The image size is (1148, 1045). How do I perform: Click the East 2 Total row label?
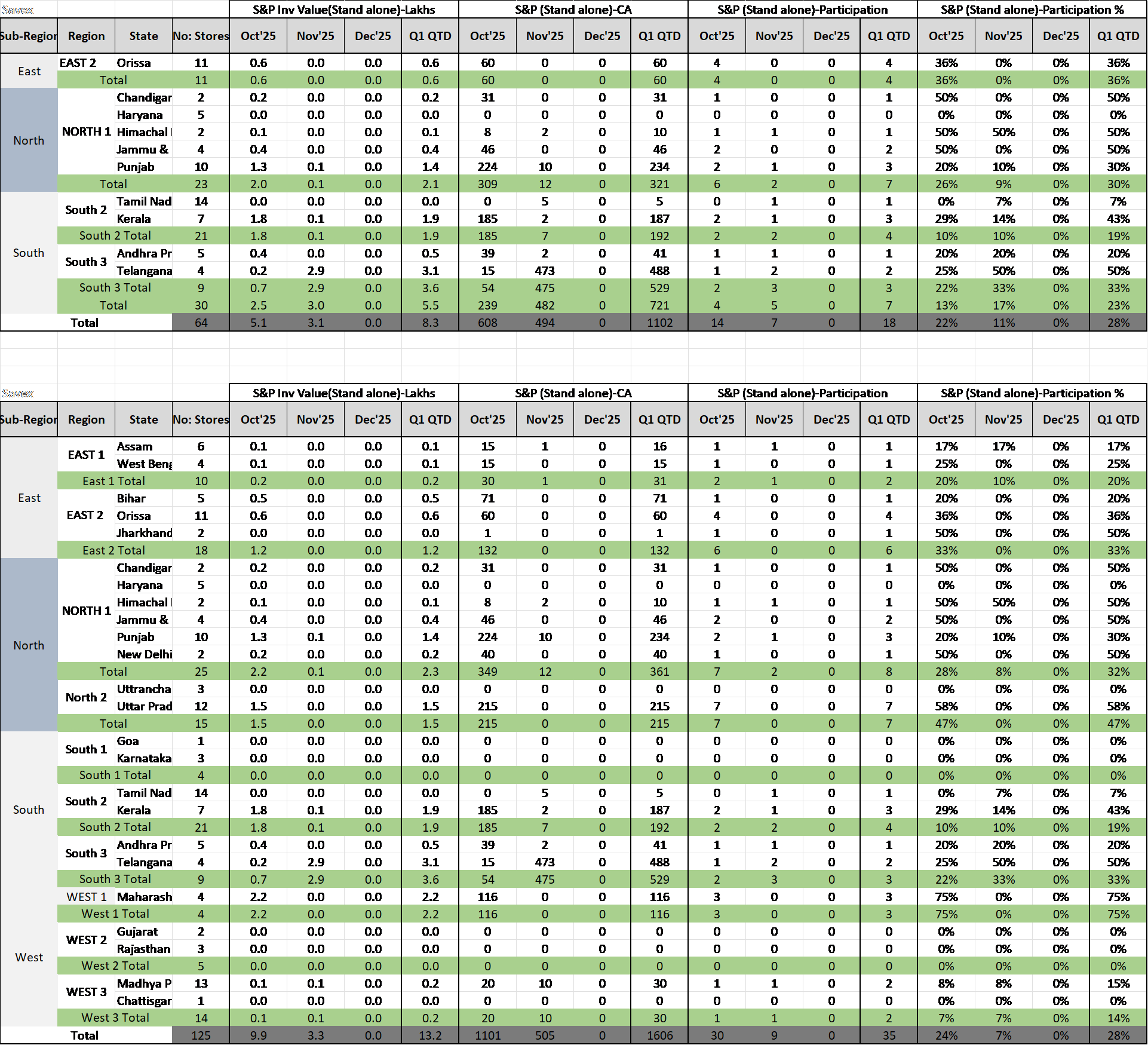113,550
